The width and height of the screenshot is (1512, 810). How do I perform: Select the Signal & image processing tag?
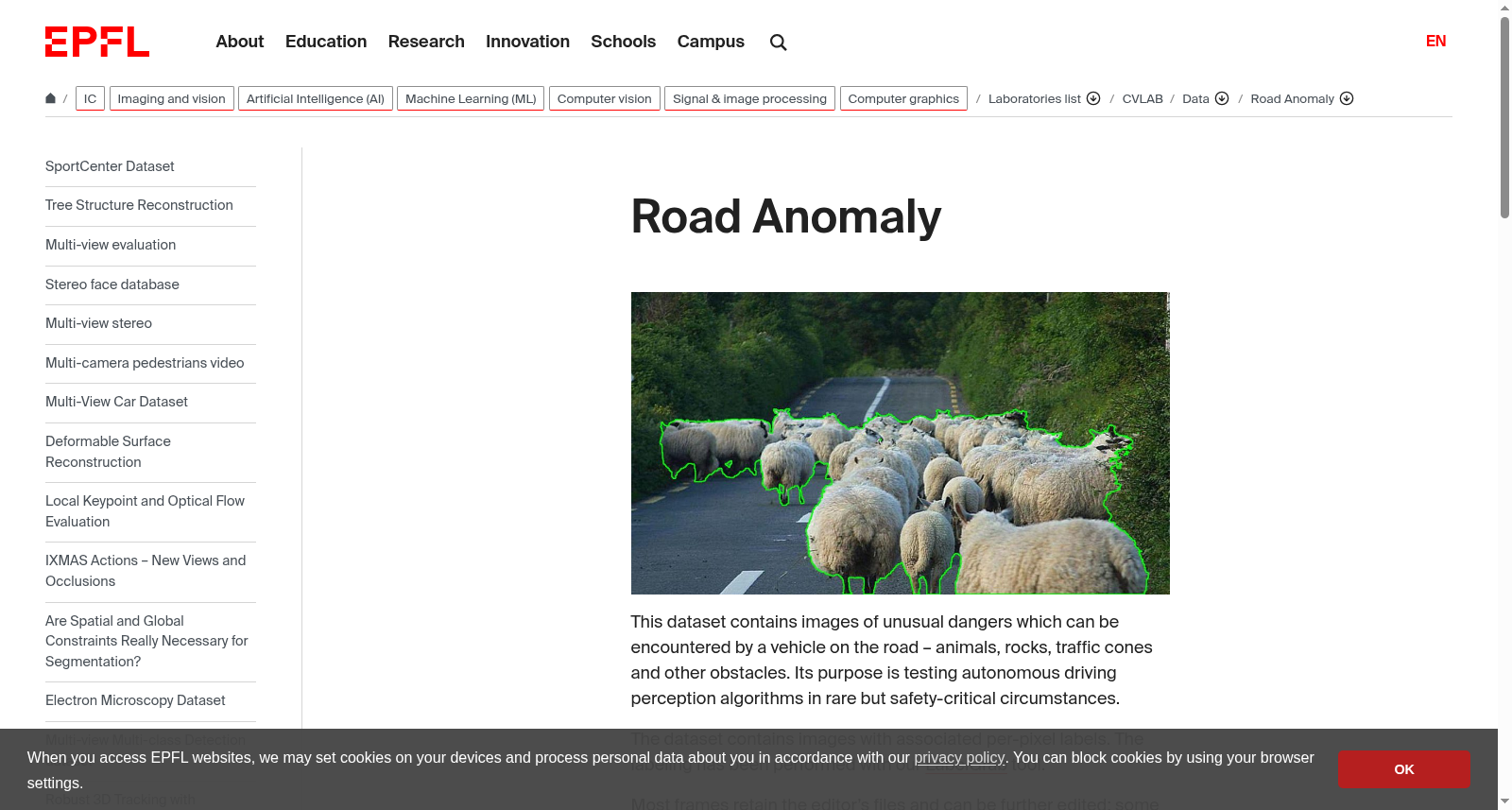coord(749,98)
